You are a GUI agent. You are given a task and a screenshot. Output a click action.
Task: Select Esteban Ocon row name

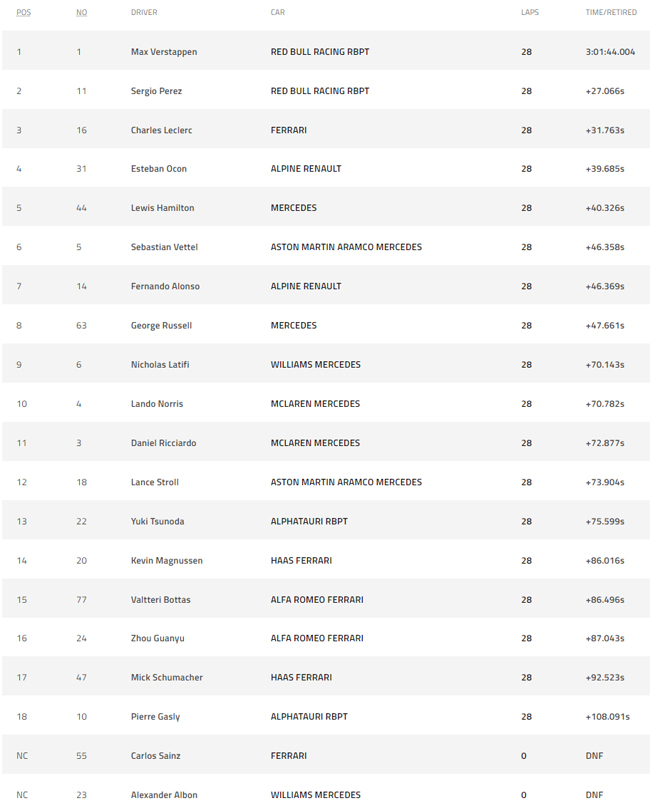tap(159, 169)
